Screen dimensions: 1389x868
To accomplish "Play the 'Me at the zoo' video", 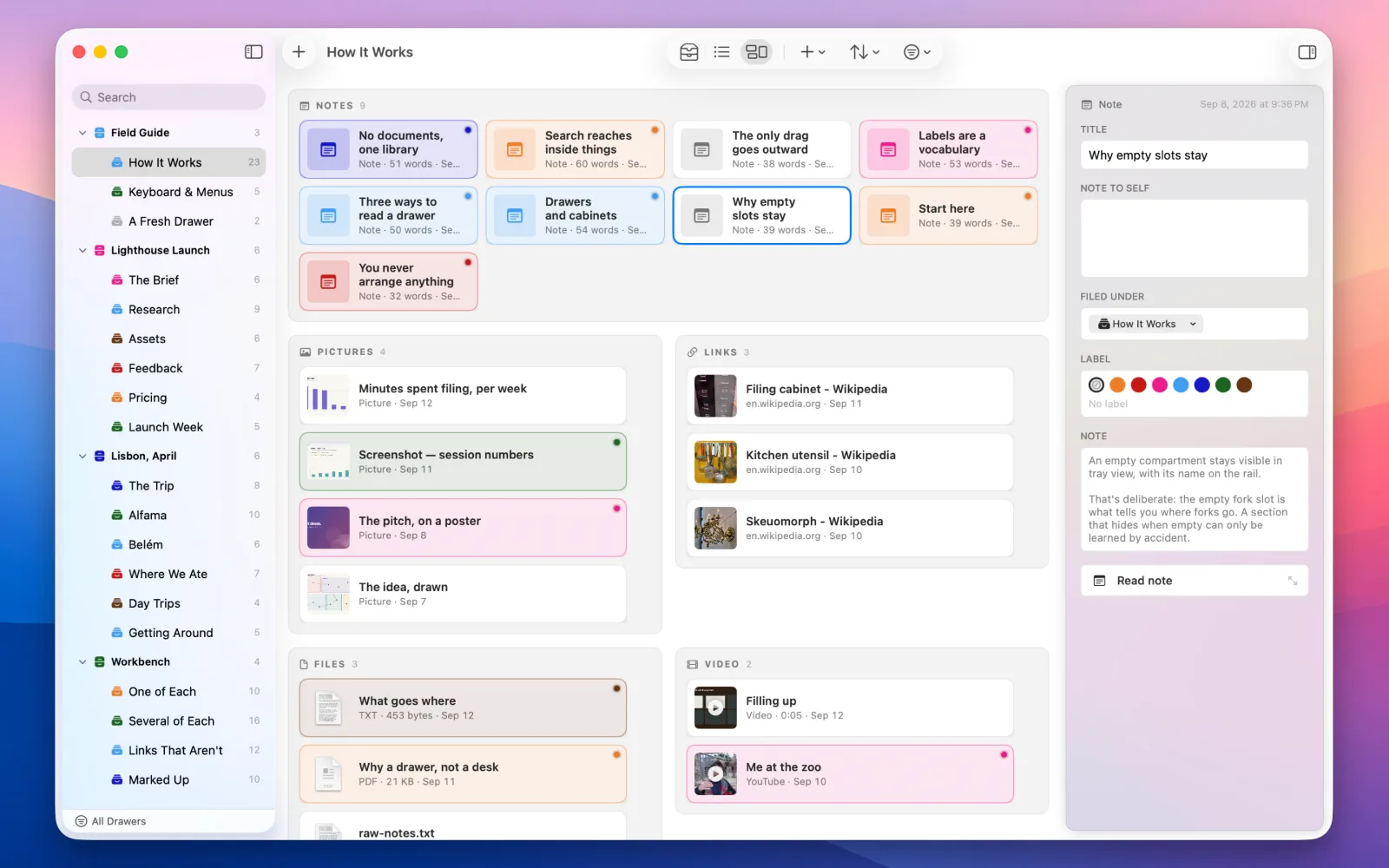I will [715, 773].
